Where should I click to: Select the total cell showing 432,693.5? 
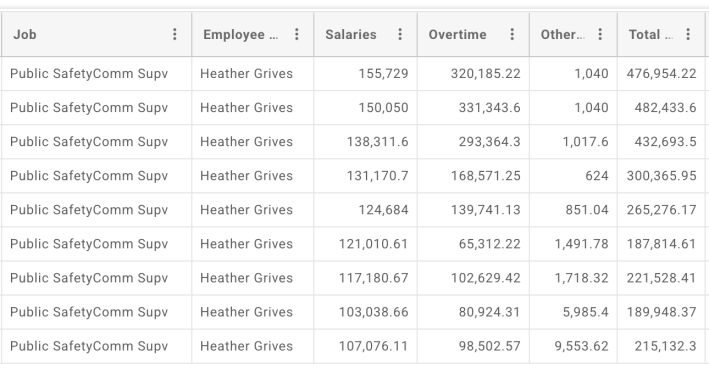(x=661, y=142)
